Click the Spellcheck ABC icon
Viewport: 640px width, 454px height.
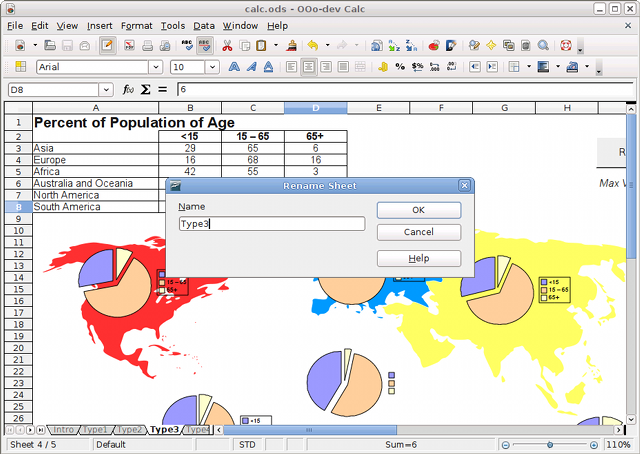click(x=187, y=46)
